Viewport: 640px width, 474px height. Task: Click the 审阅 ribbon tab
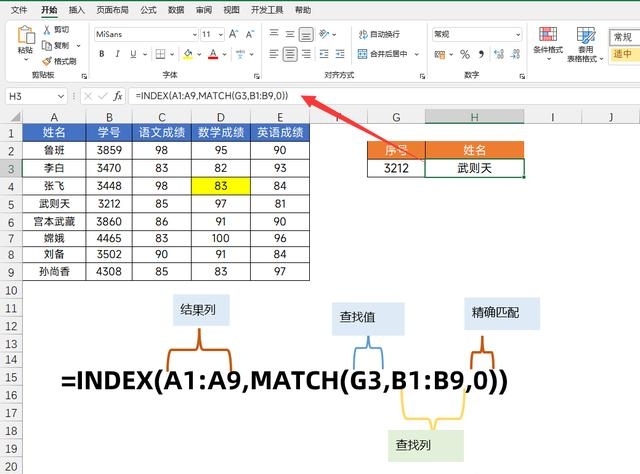pyautogui.click(x=204, y=10)
